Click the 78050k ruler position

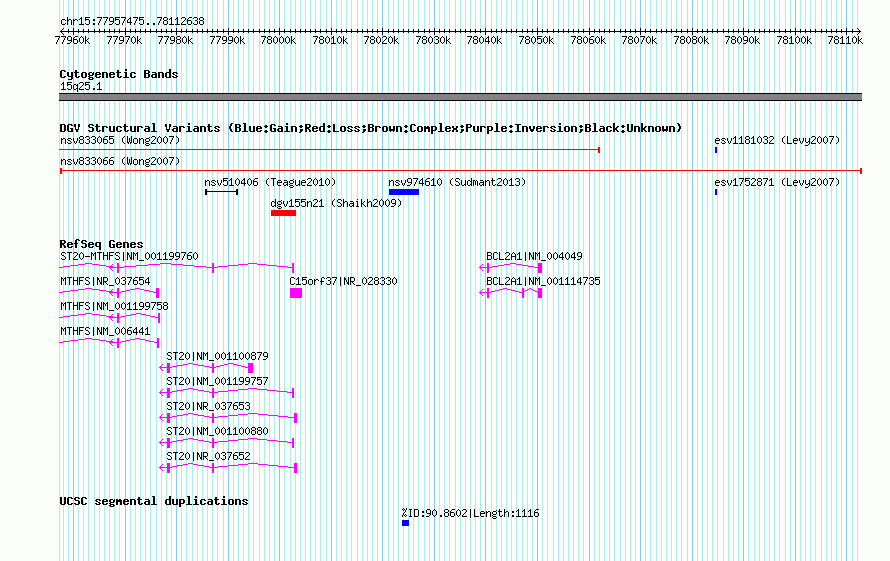[536, 40]
